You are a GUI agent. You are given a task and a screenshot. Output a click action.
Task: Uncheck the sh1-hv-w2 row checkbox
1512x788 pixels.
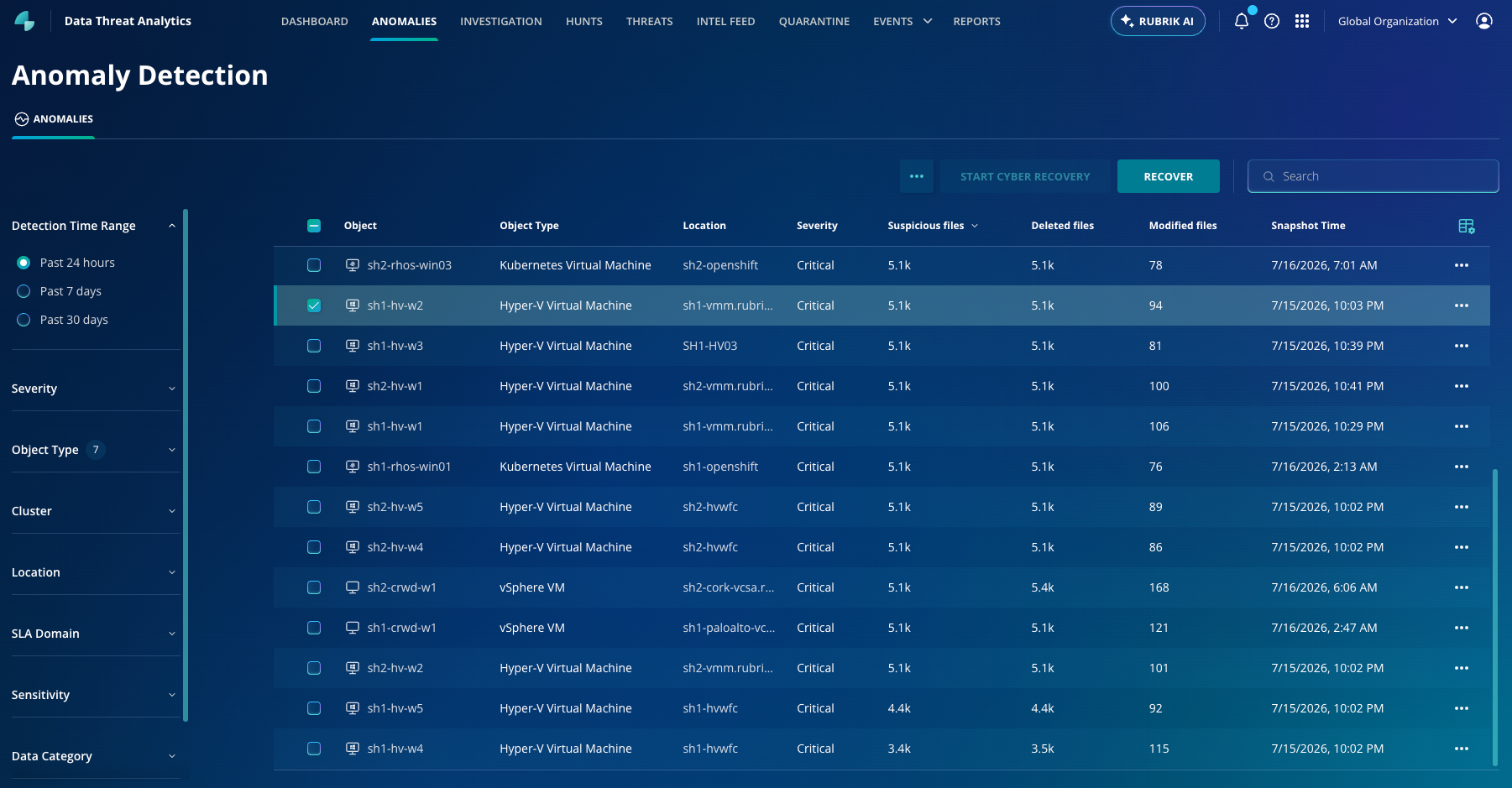(314, 305)
